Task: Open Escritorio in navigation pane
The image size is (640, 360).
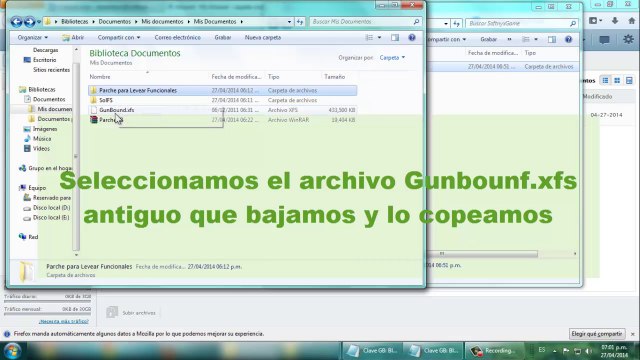Action: click(40, 60)
